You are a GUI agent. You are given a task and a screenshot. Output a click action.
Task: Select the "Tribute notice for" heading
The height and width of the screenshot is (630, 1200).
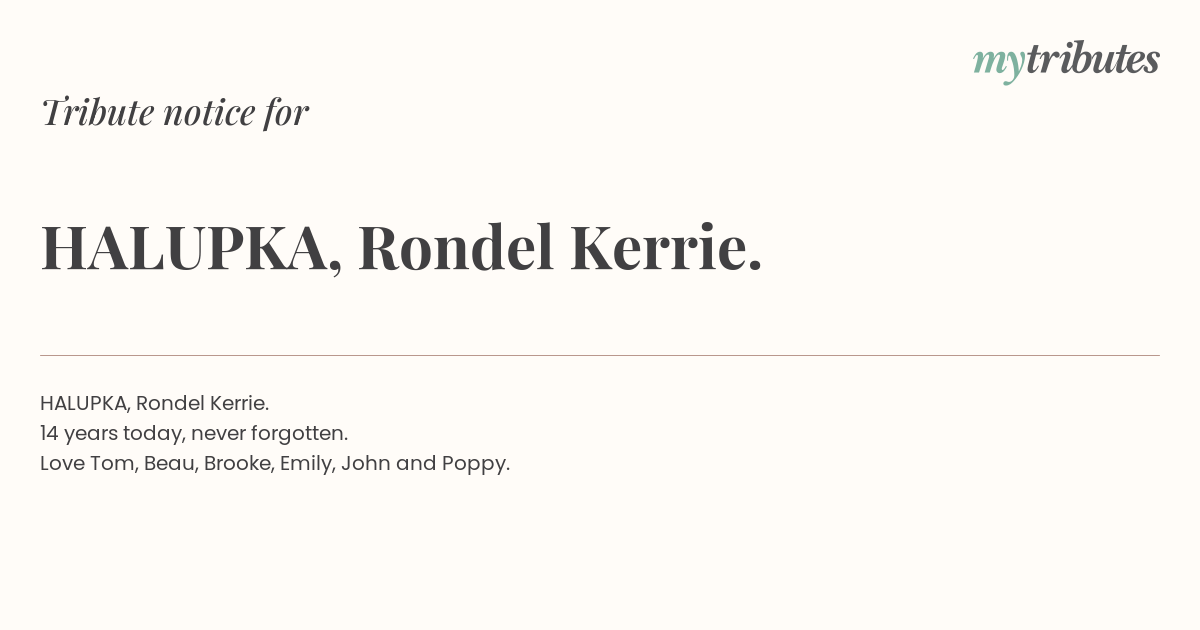point(174,112)
